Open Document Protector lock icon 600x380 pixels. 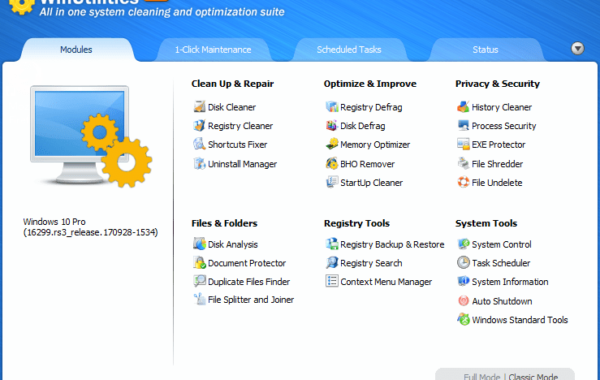click(x=199, y=263)
